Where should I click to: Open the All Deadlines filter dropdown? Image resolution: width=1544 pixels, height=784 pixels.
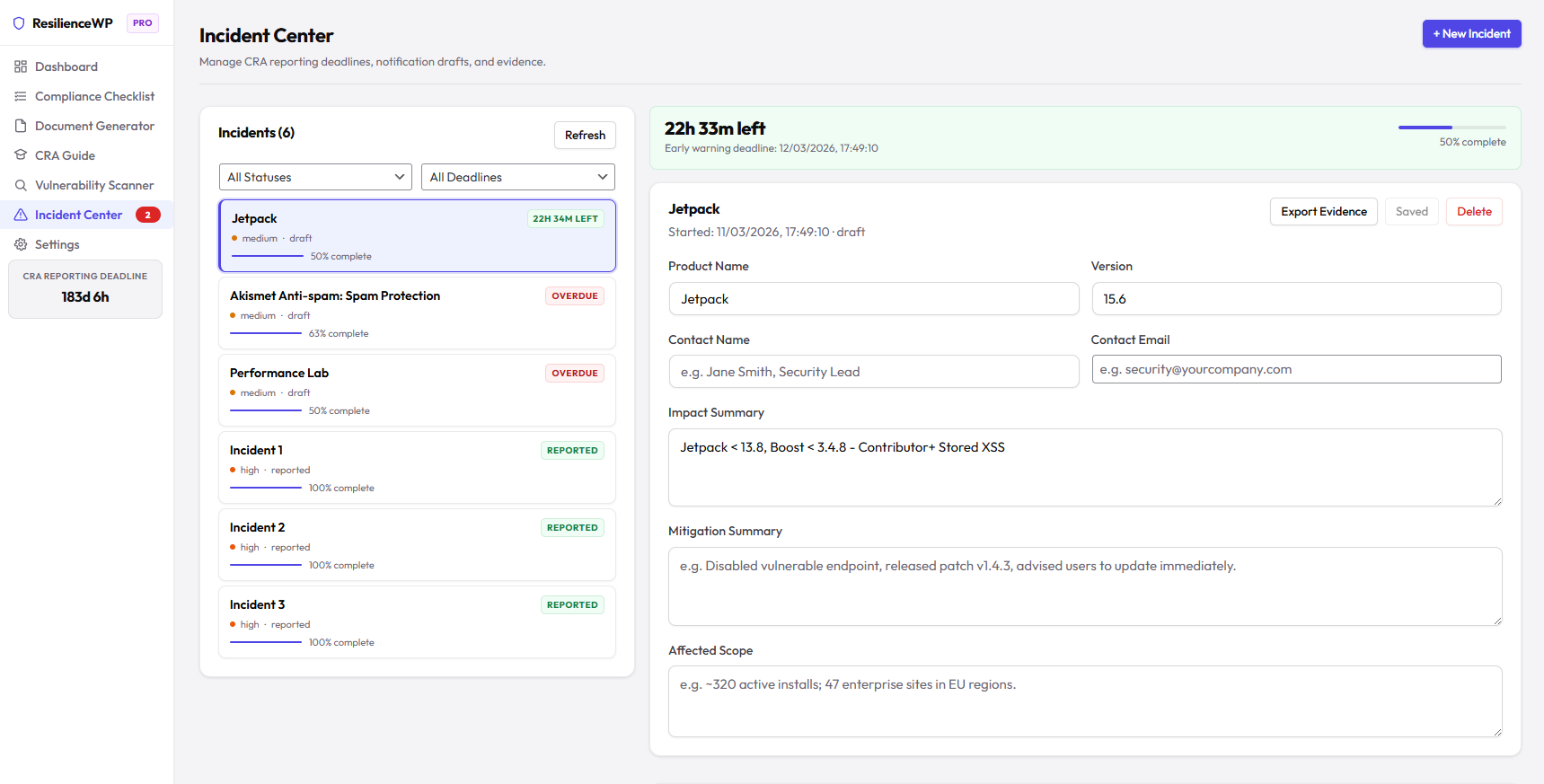point(517,177)
